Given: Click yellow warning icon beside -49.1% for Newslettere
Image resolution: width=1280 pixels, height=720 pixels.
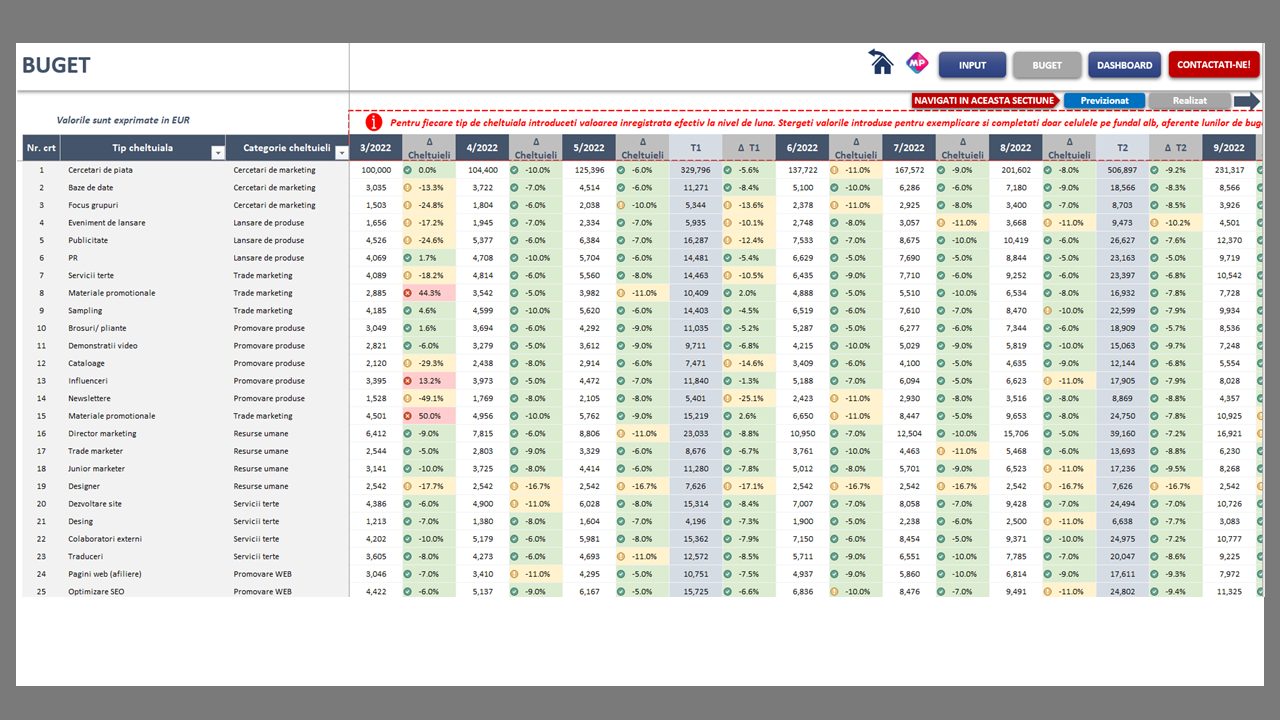Looking at the screenshot, I should point(408,398).
